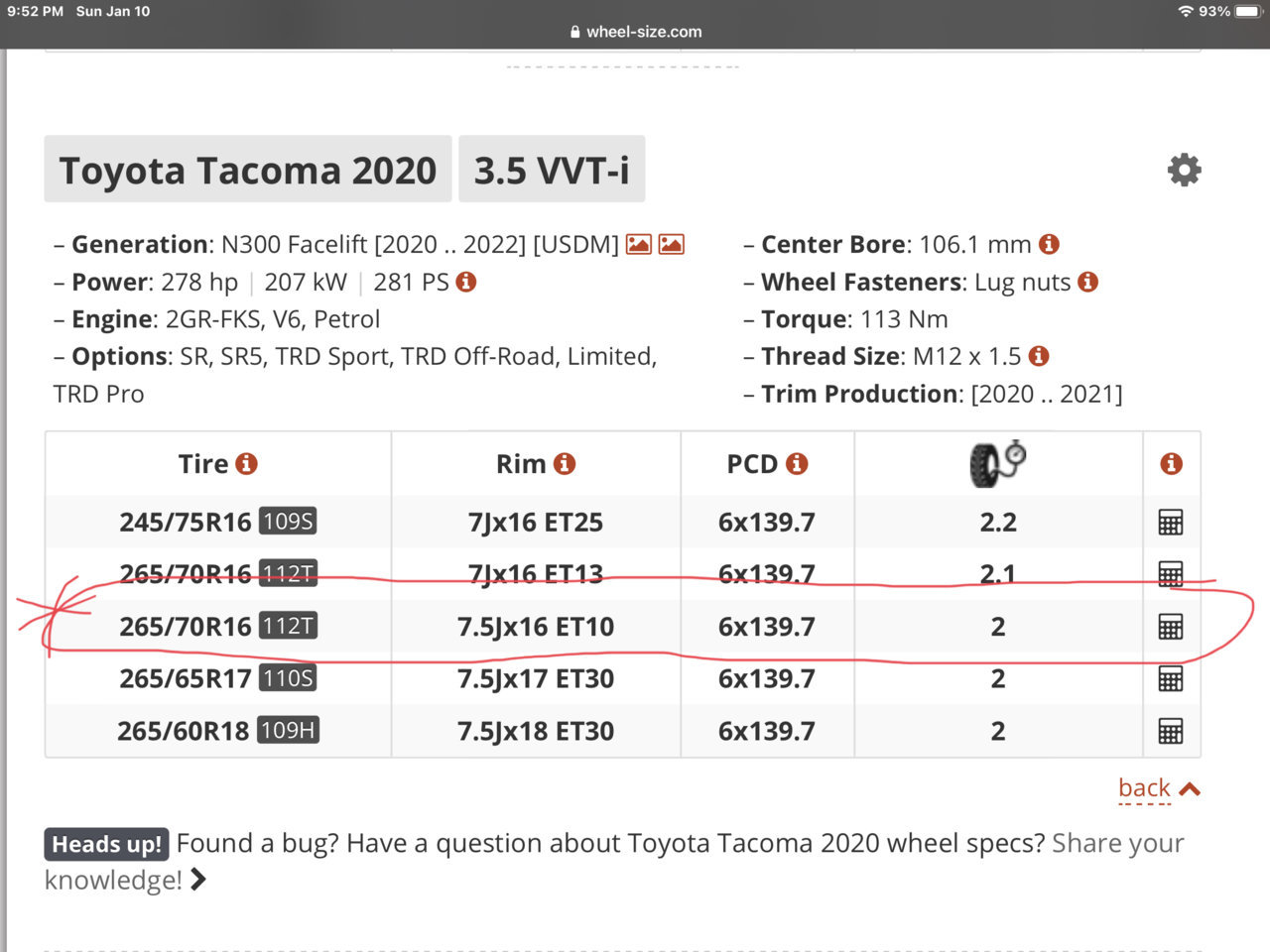Click Share your knowledge link
Screen dimensions: 1270x952
pyautogui.click(x=614, y=862)
